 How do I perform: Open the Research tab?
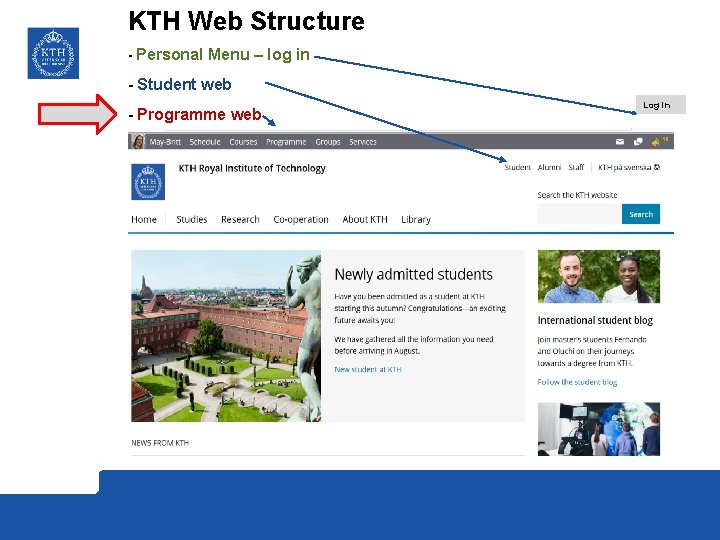[x=240, y=219]
